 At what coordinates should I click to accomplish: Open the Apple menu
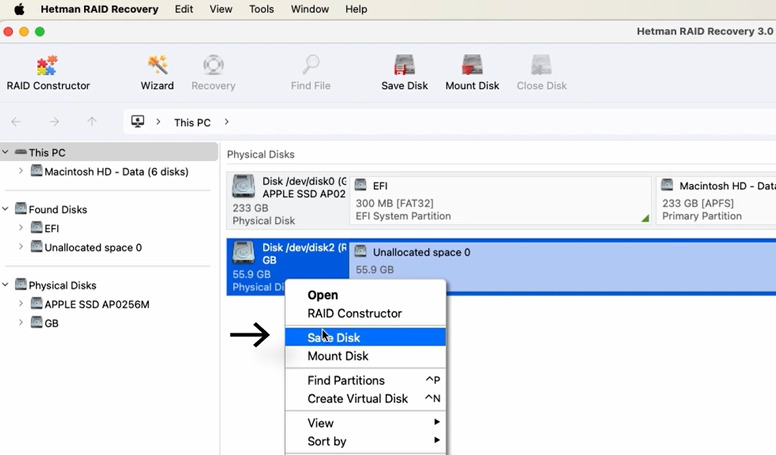pos(19,9)
